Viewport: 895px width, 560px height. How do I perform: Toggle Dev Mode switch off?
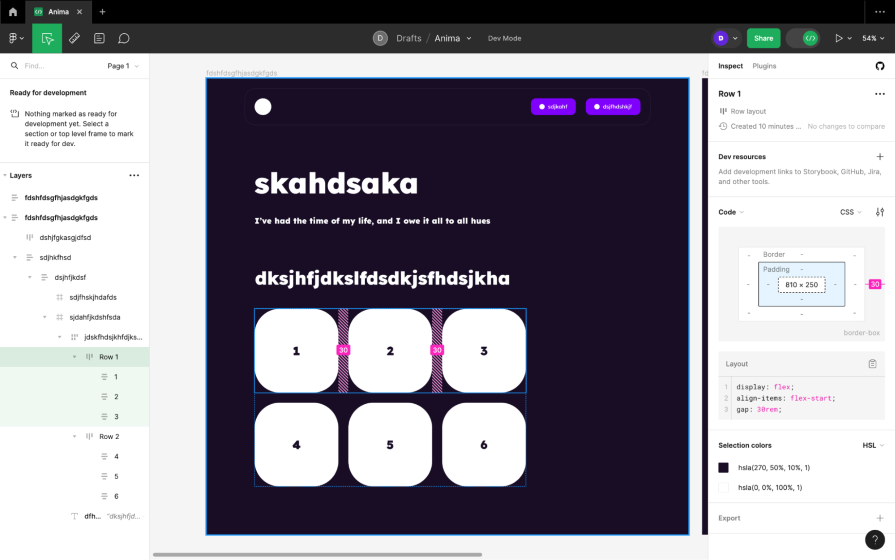pyautogui.click(x=803, y=38)
